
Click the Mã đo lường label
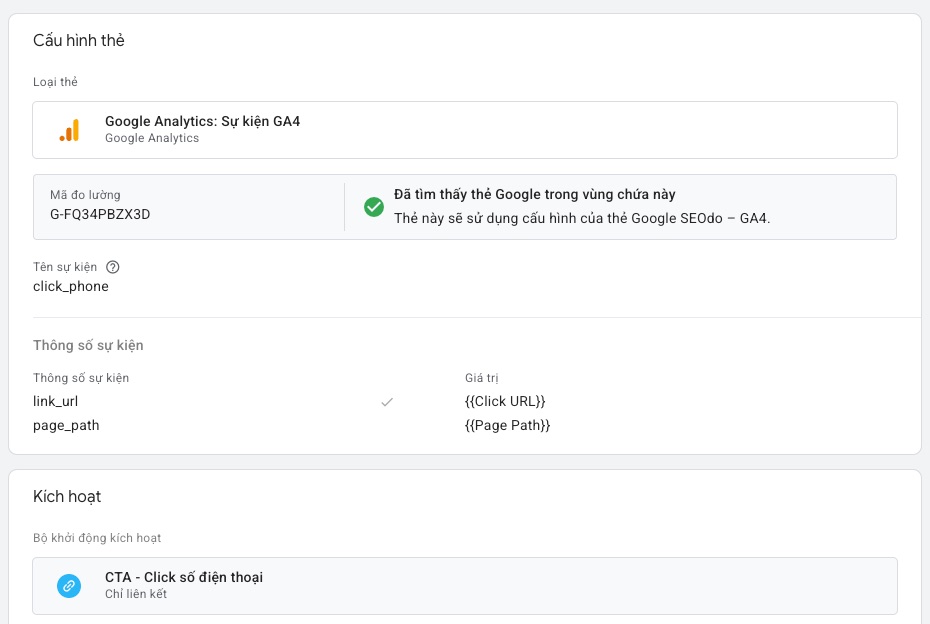click(x=85, y=195)
